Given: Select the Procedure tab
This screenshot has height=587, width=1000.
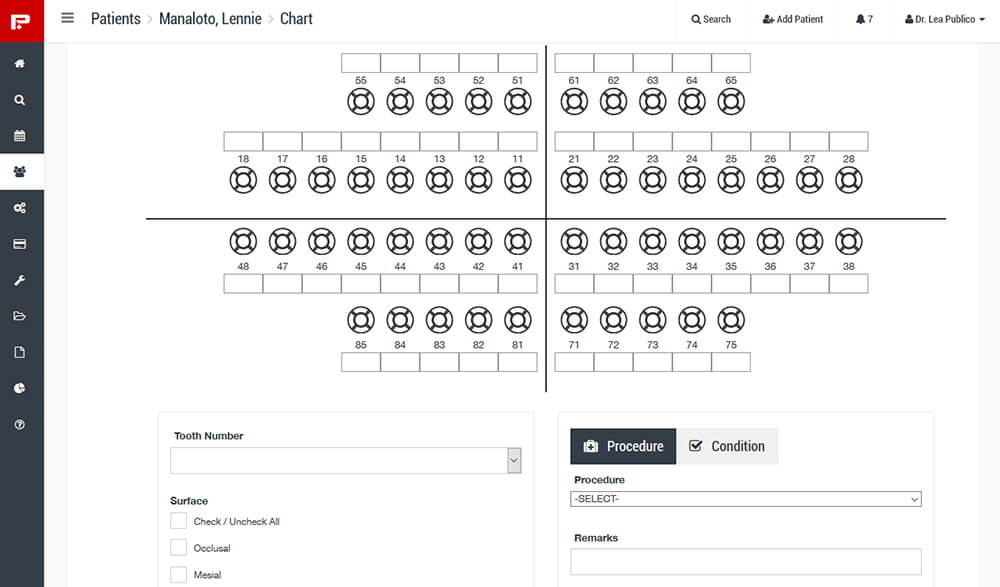Looking at the screenshot, I should 623,446.
